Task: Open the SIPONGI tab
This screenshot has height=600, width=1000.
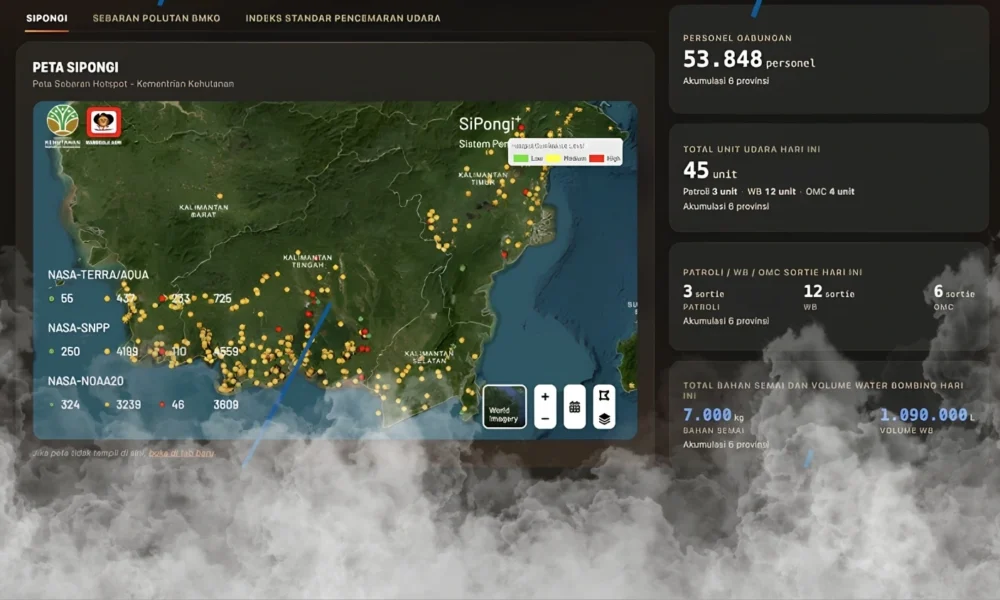Action: coord(47,18)
